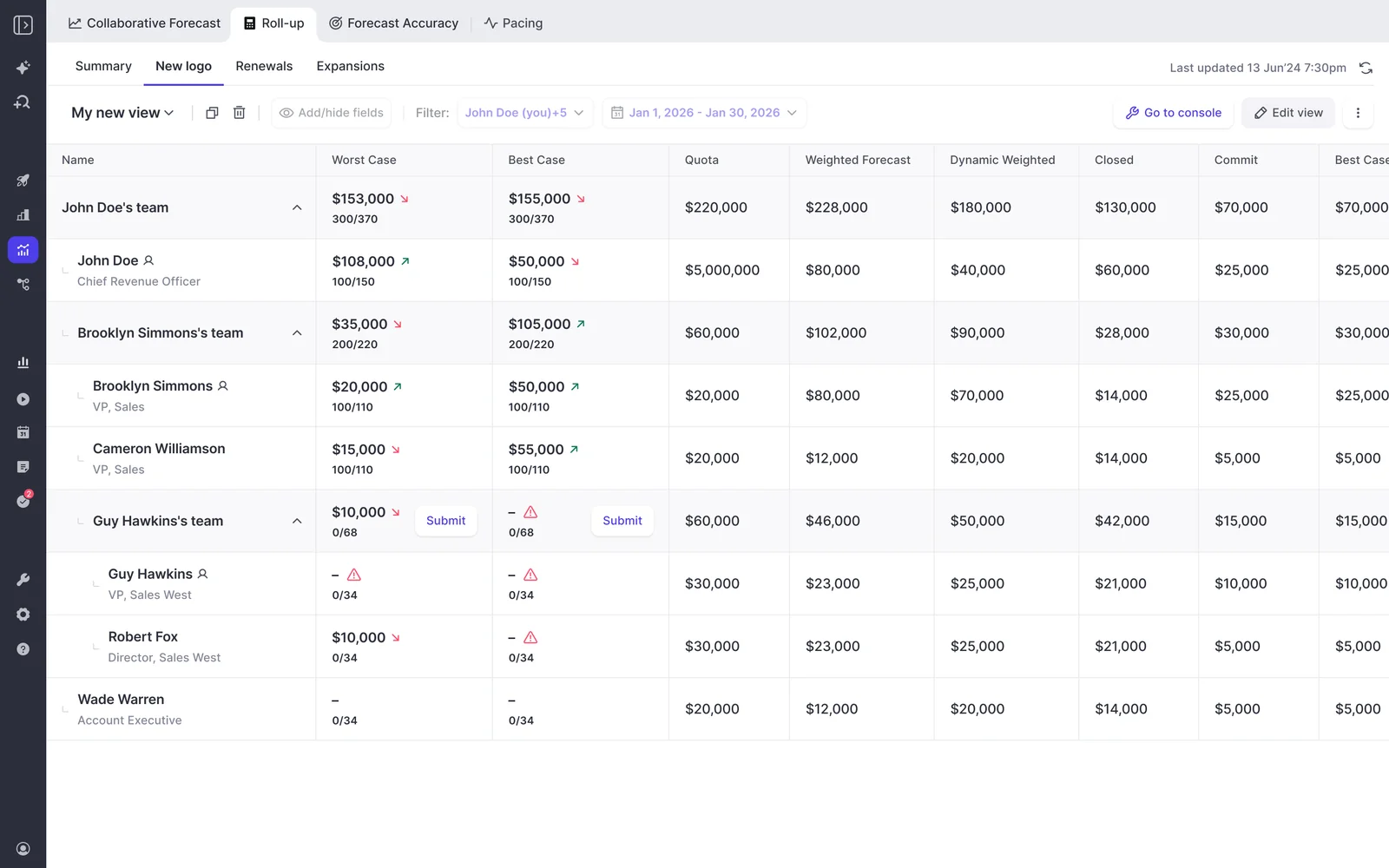Screen dimensions: 1389x868
Task: Click Wade Warren name in table
Action: (x=121, y=700)
